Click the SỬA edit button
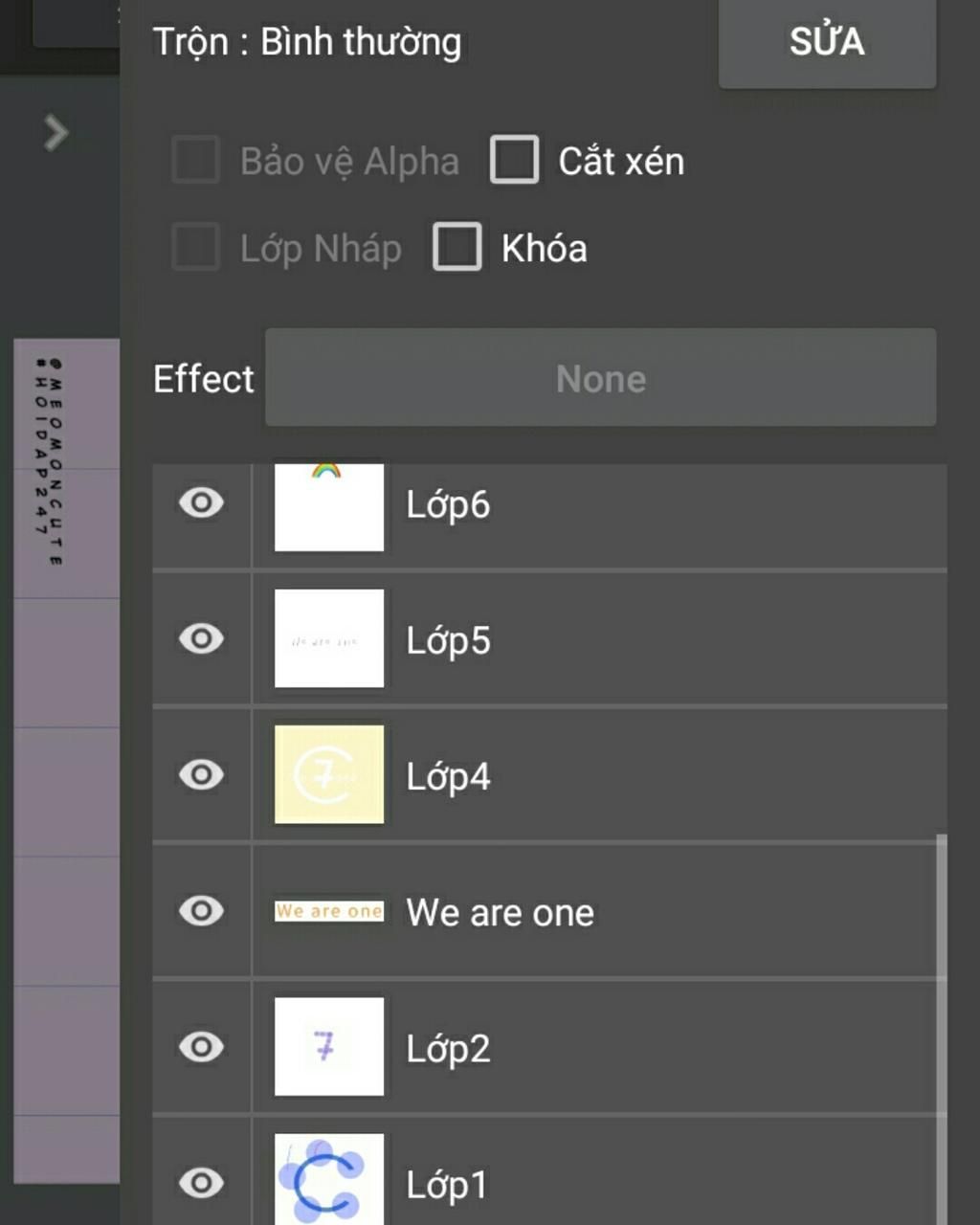The width and height of the screenshot is (980, 1225). click(x=827, y=42)
